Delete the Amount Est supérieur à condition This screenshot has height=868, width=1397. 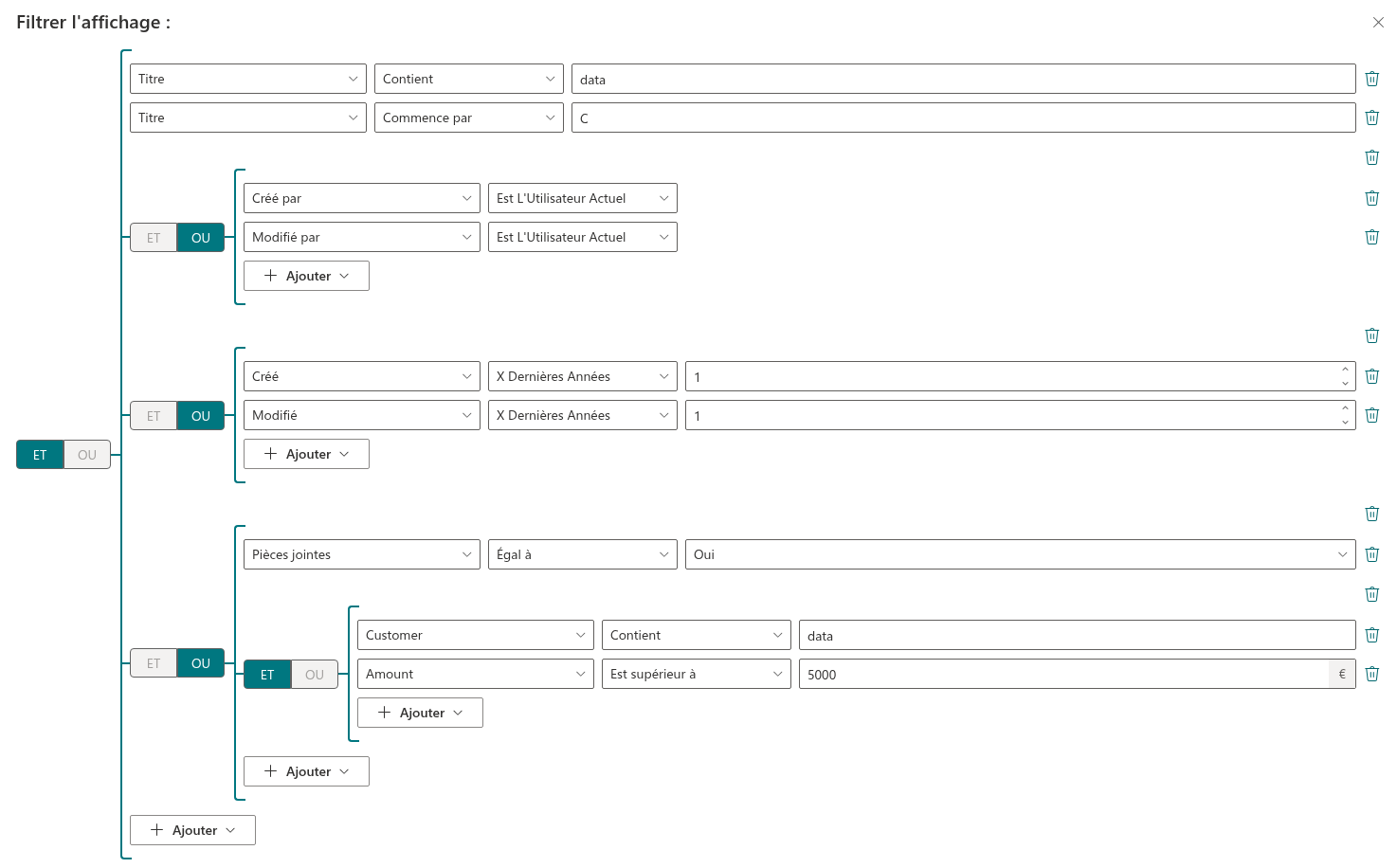pos(1371,674)
